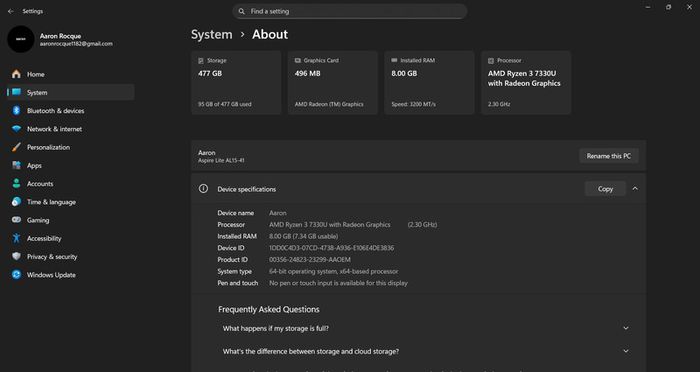Click the Graphics Card icon
The width and height of the screenshot is (700, 372).
298,60
